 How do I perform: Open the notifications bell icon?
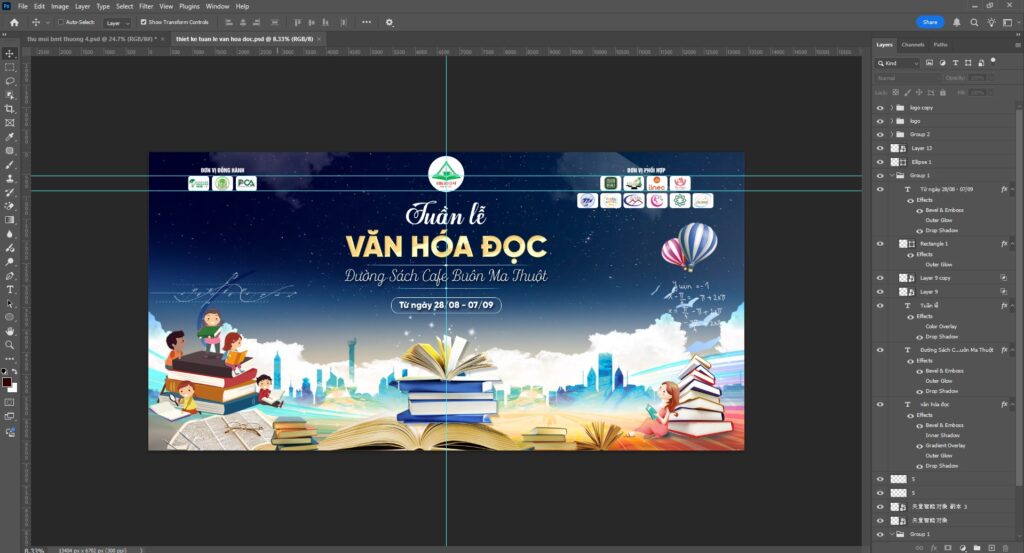coord(957,22)
